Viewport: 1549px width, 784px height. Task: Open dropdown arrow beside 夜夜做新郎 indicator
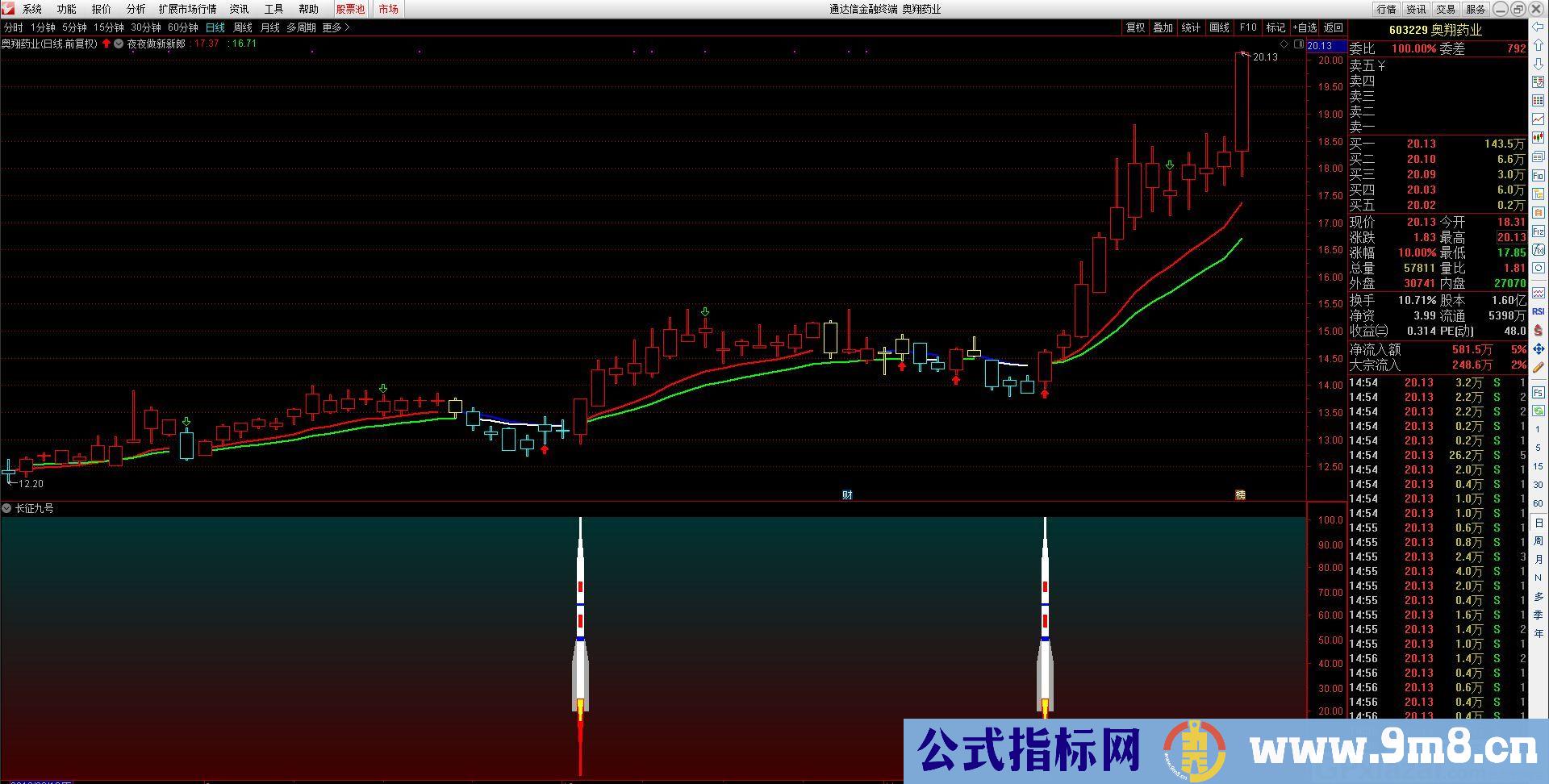click(x=119, y=44)
